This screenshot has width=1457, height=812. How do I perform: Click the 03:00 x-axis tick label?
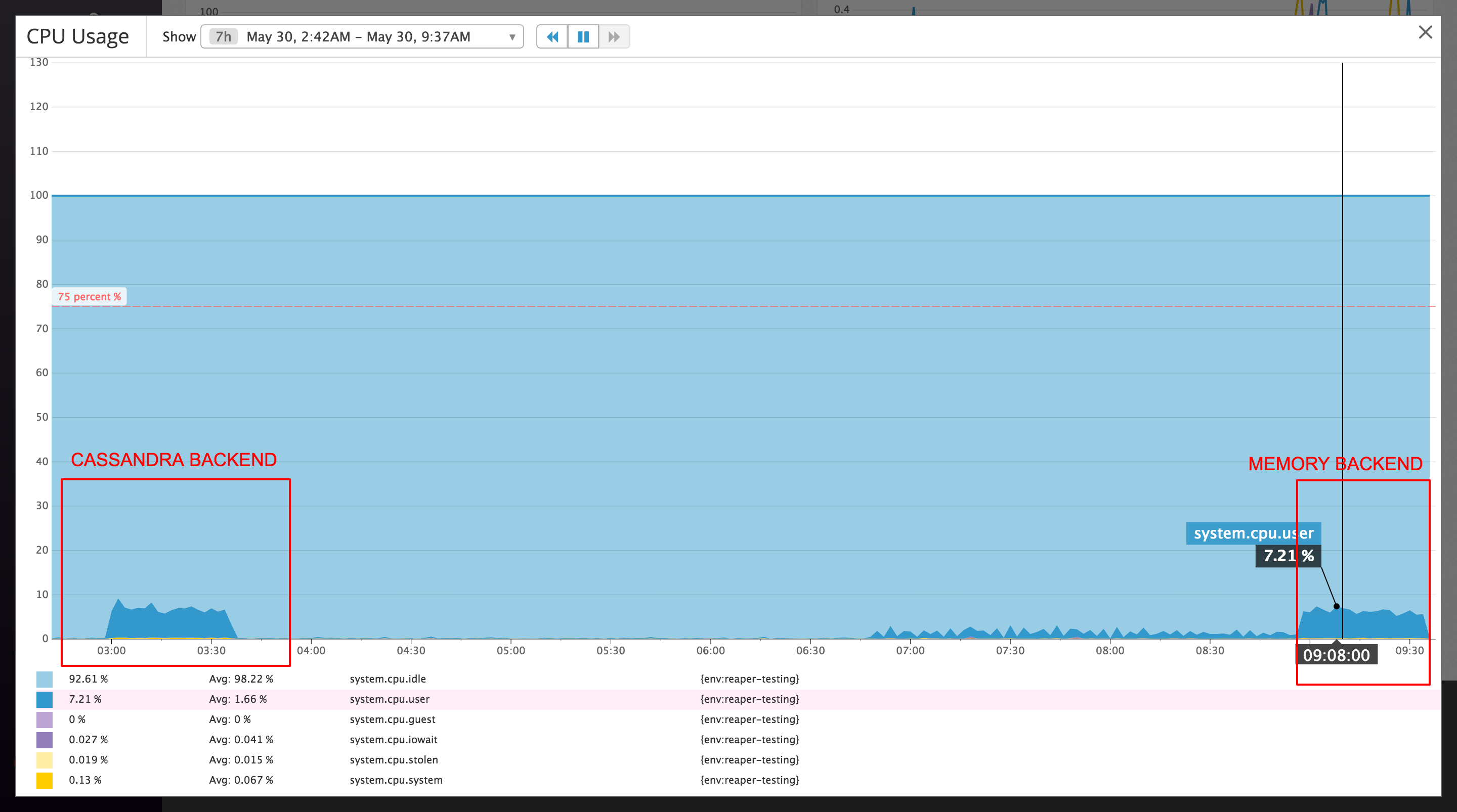point(111,651)
